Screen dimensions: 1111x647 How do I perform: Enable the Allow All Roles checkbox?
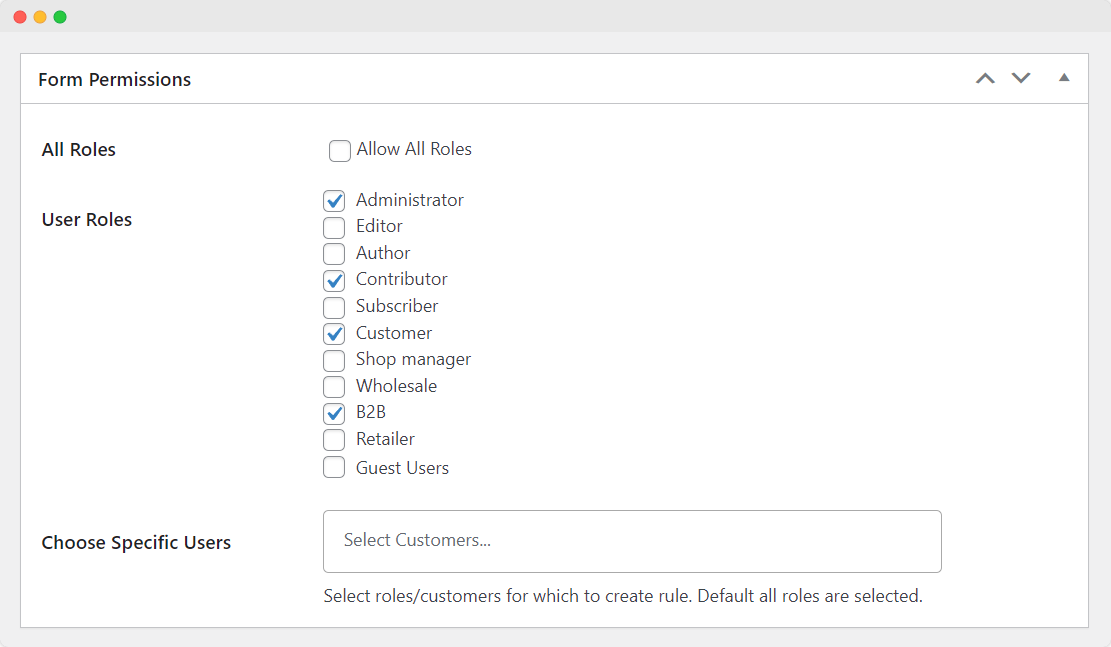tap(340, 151)
